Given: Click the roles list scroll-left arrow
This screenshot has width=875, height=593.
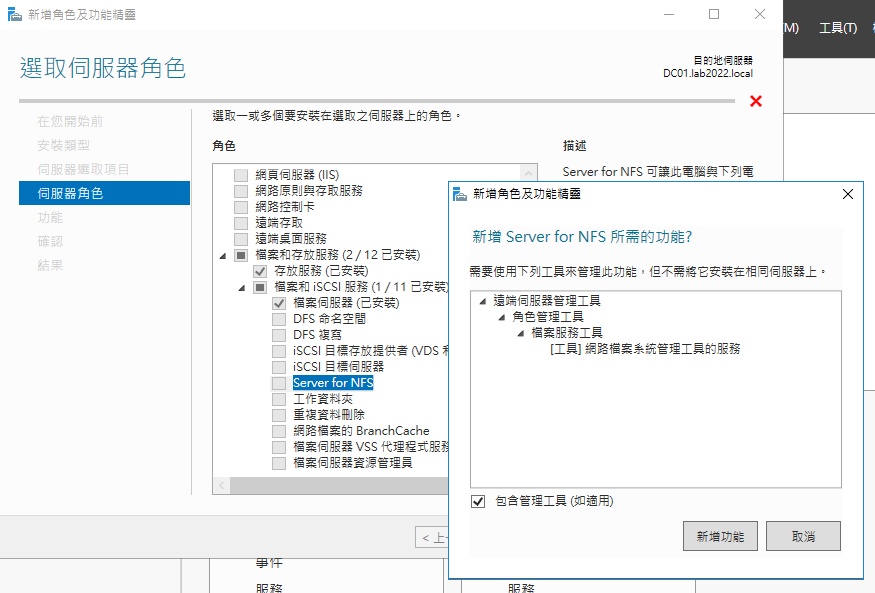Looking at the screenshot, I should click(x=222, y=486).
